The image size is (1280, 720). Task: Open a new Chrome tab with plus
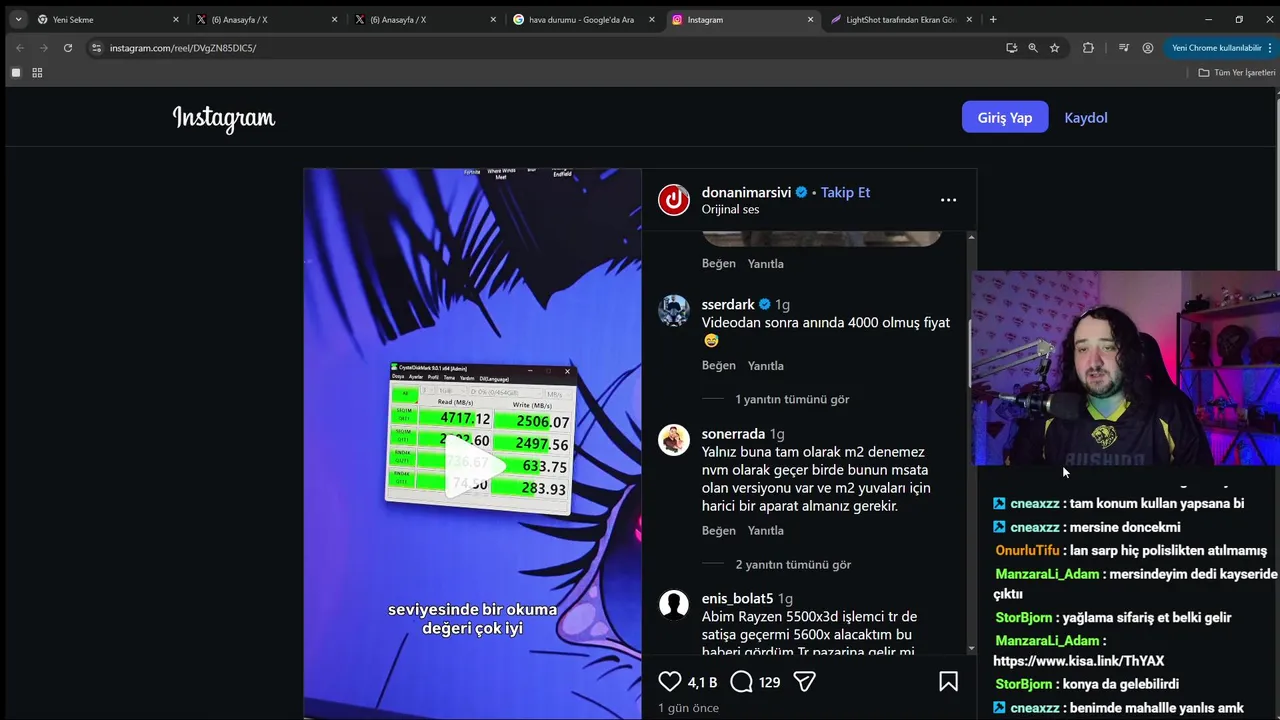coord(992,19)
